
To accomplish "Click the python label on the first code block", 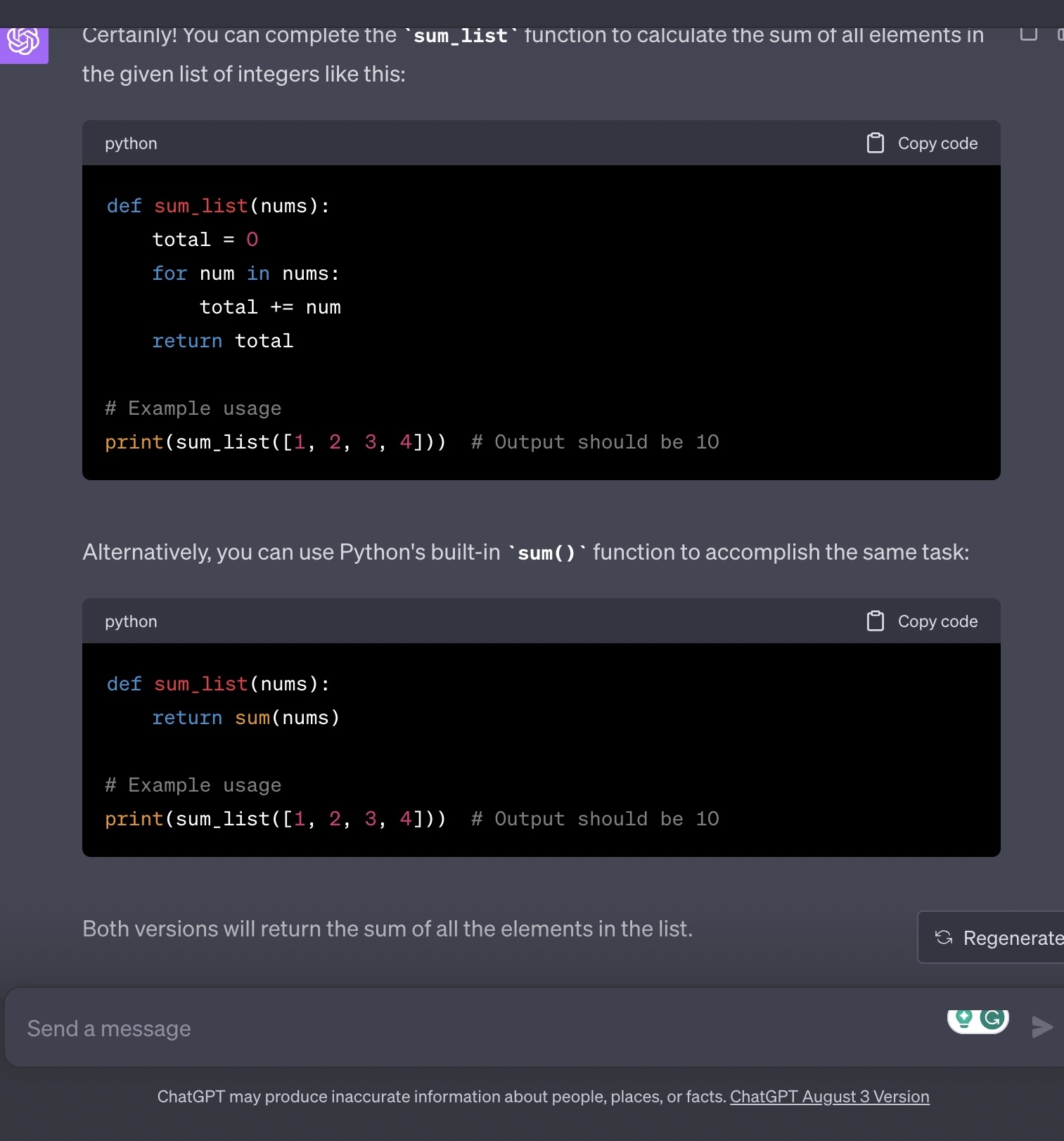I will click(131, 143).
